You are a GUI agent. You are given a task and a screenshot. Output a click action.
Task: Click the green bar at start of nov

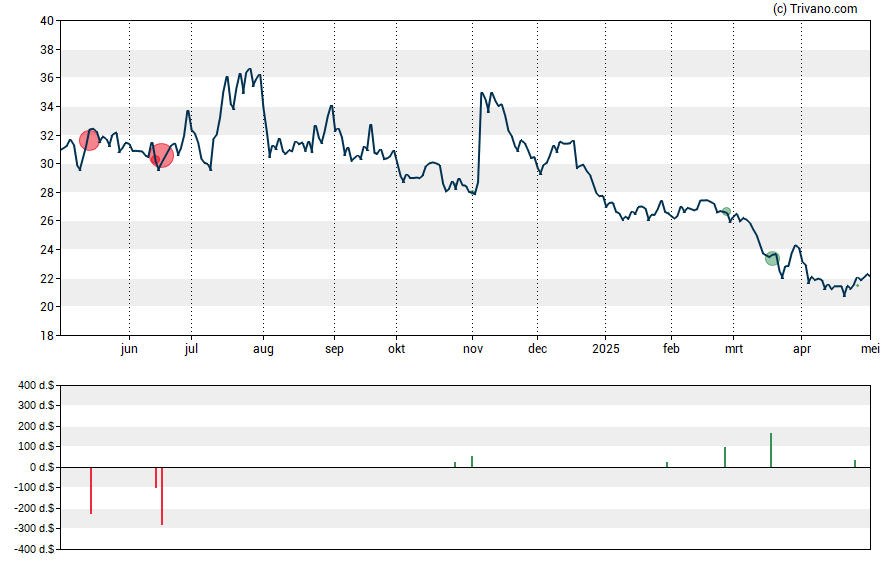click(x=472, y=461)
